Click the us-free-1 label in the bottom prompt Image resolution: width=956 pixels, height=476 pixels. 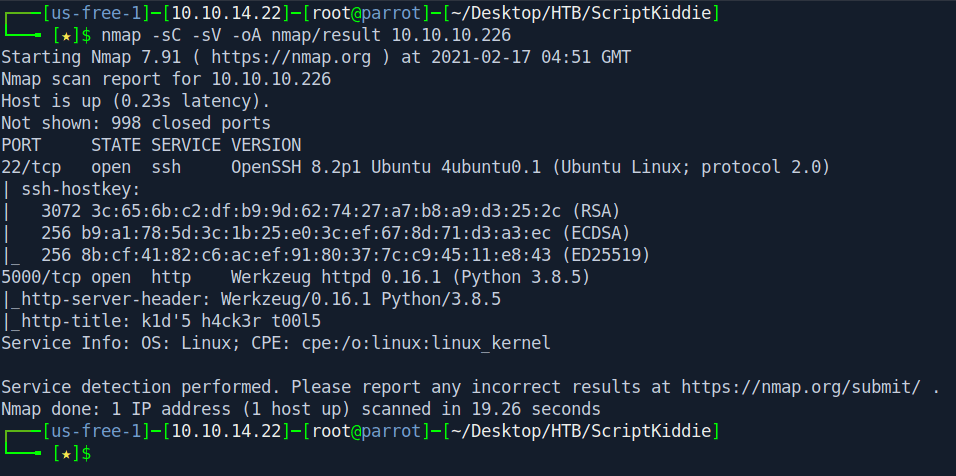click(95, 432)
